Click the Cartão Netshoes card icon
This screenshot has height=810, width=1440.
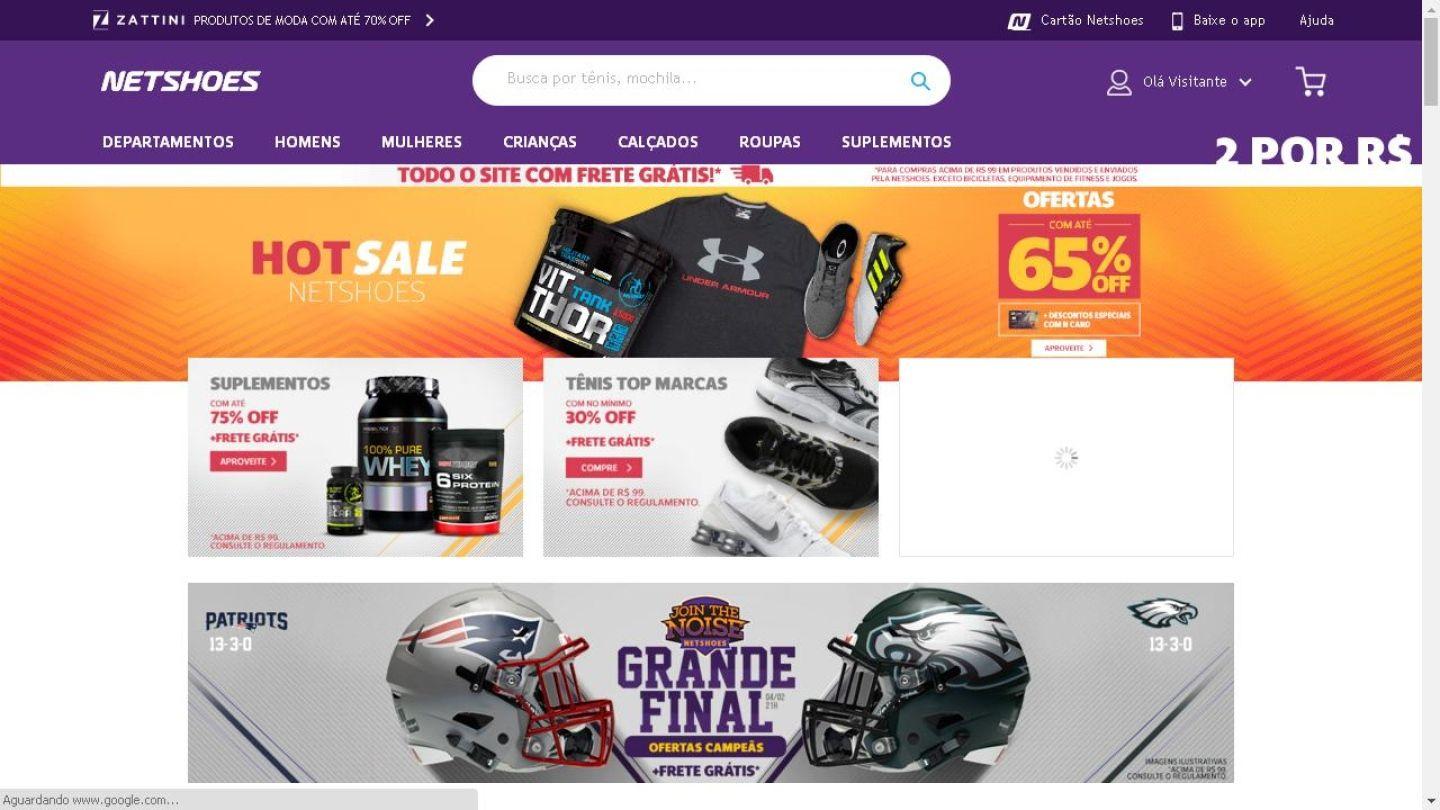click(1019, 21)
